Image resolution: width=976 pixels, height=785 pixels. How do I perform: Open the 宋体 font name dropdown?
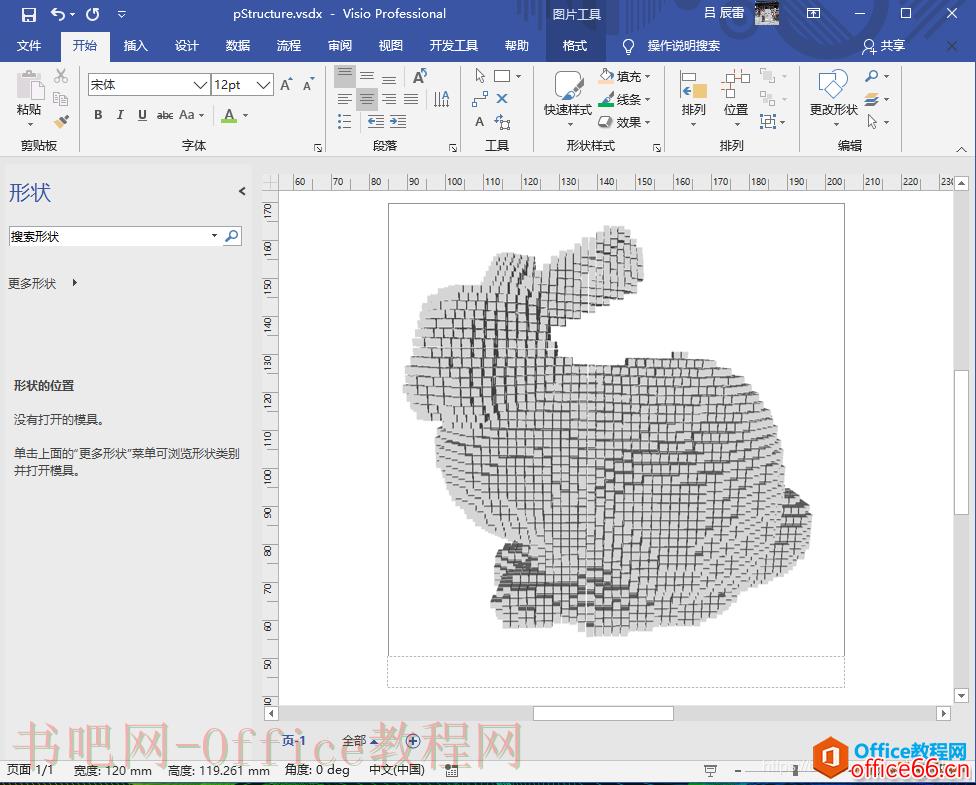[x=200, y=85]
